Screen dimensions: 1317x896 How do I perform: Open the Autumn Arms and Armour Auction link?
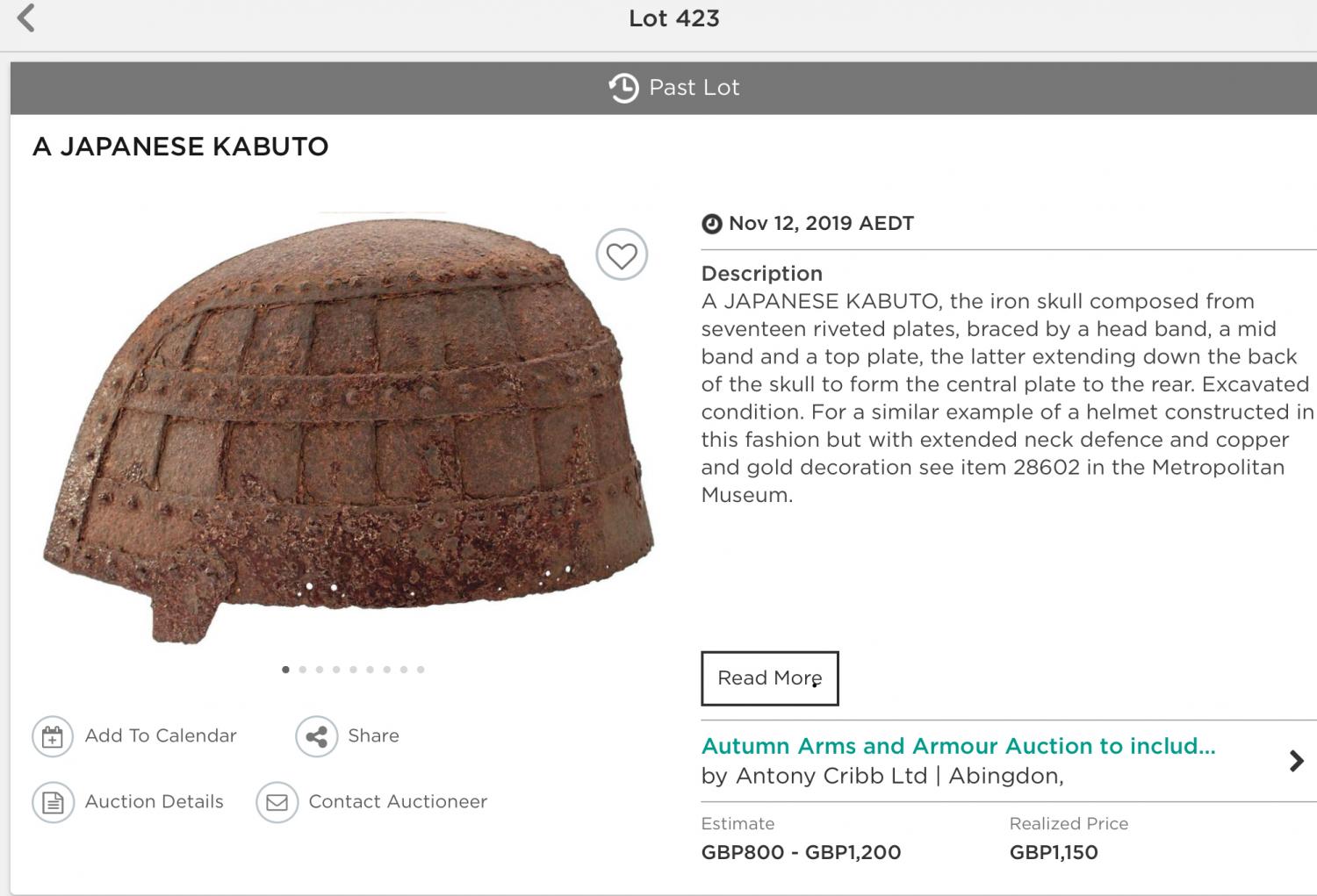pos(958,746)
